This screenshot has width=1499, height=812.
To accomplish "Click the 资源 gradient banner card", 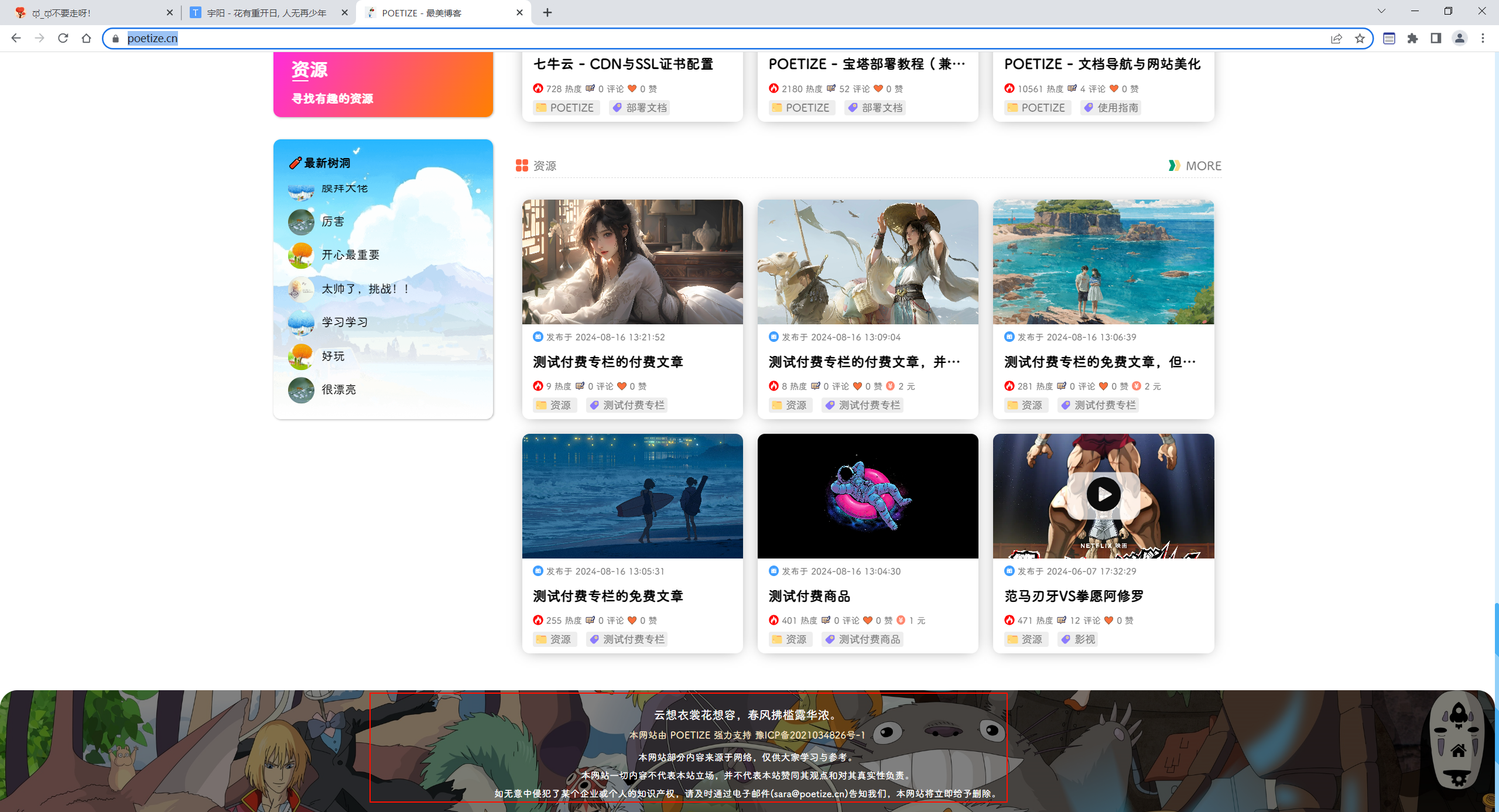I will pos(383,84).
